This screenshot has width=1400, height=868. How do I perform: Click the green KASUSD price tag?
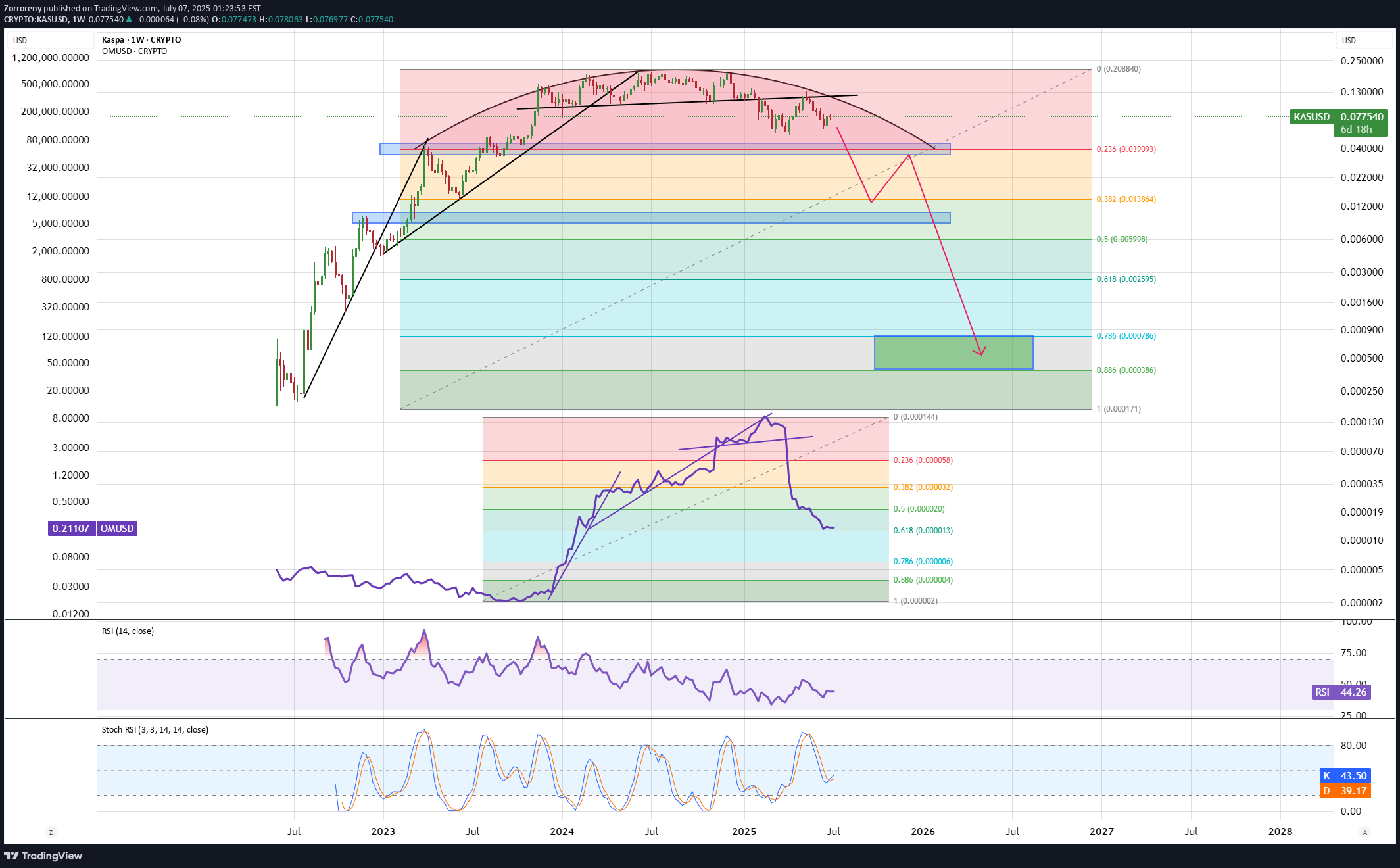pyautogui.click(x=1311, y=117)
